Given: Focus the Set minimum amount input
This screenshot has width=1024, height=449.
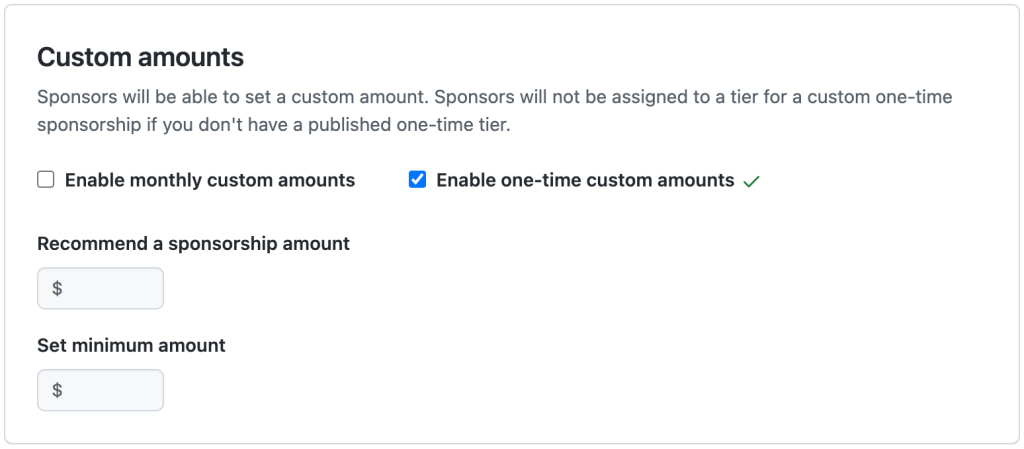Looking at the screenshot, I should 110,391.
